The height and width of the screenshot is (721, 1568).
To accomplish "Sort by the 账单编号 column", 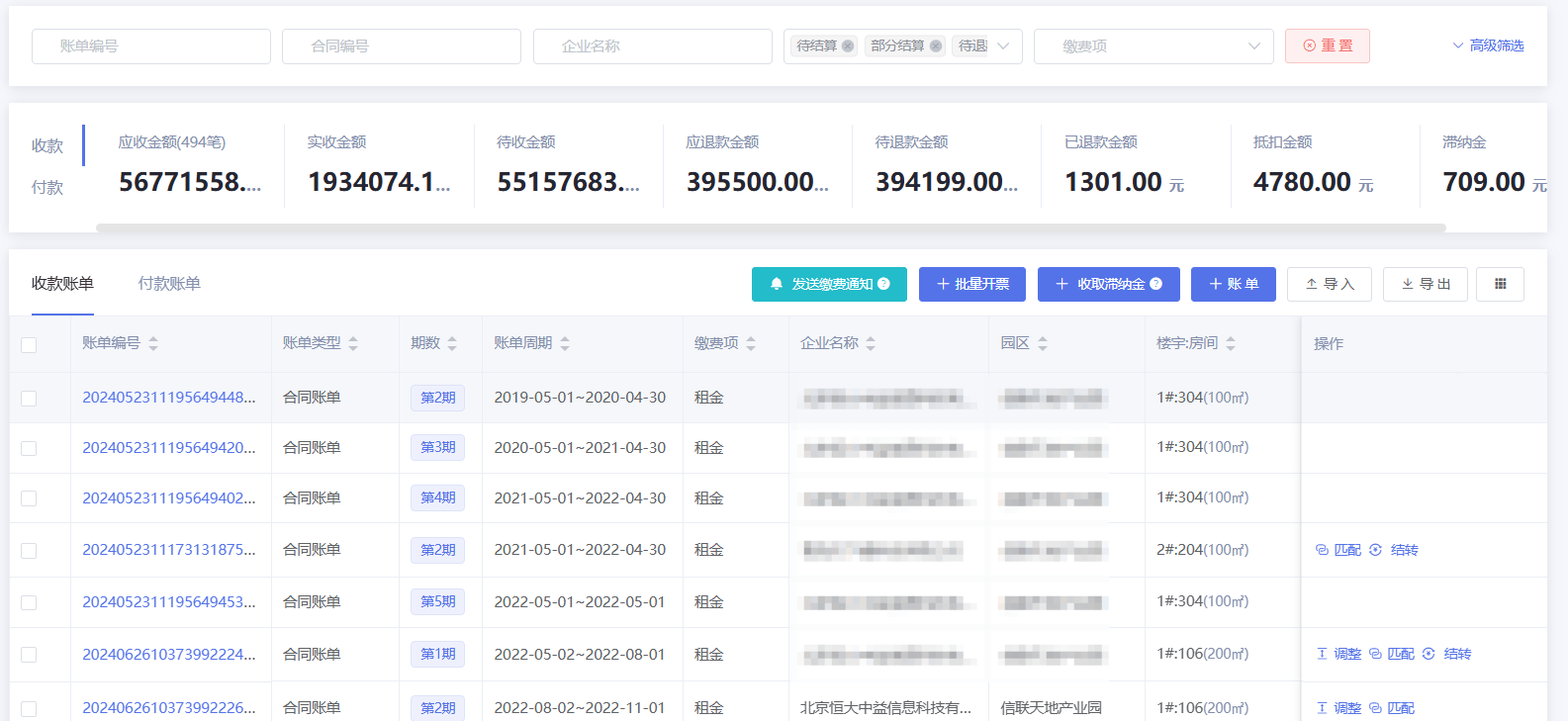I will pos(153,343).
